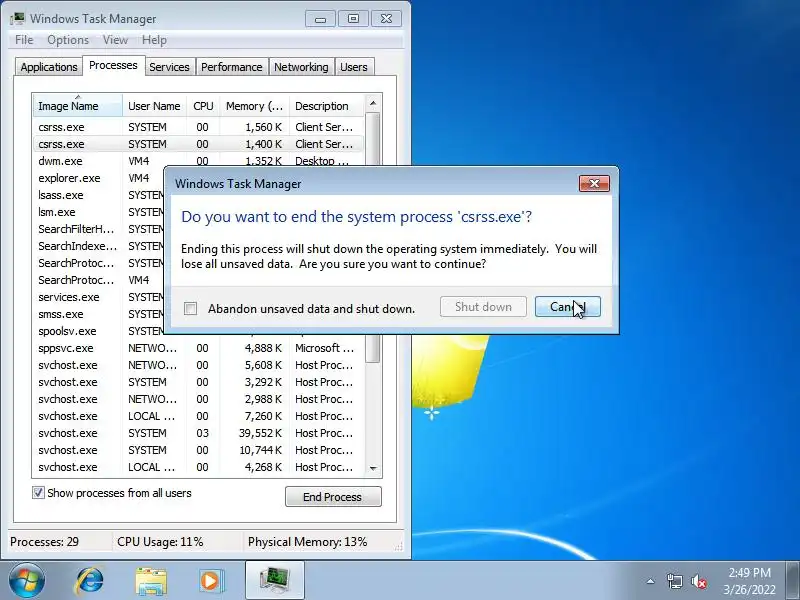Sort by Image Name column header

pos(78,106)
